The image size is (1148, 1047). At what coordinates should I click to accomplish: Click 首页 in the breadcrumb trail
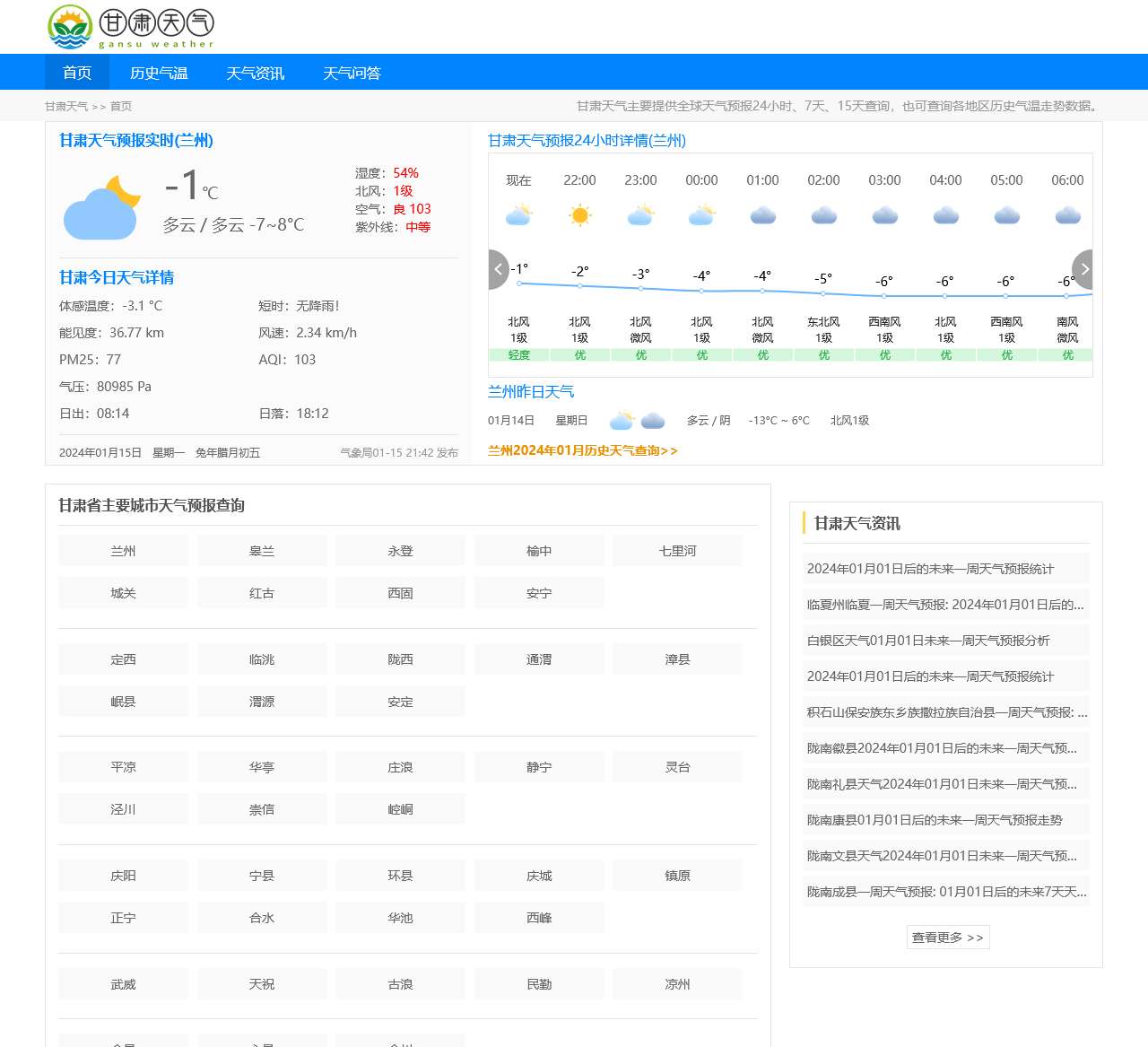pos(121,106)
